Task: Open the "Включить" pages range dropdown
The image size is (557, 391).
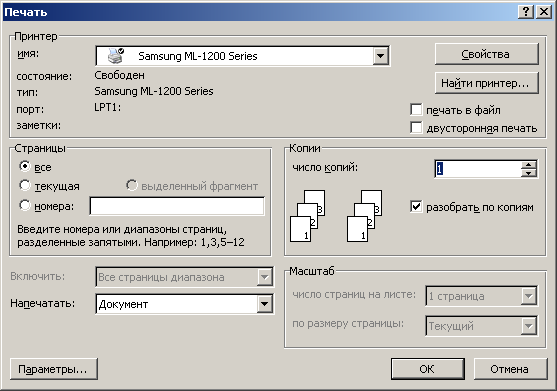Action: click(265, 277)
